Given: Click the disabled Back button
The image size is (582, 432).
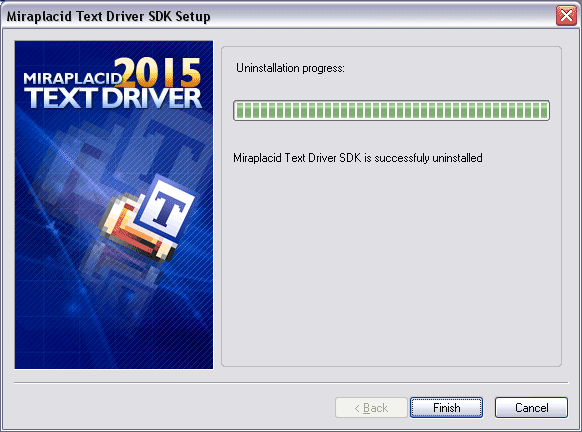Looking at the screenshot, I should pyautogui.click(x=371, y=408).
